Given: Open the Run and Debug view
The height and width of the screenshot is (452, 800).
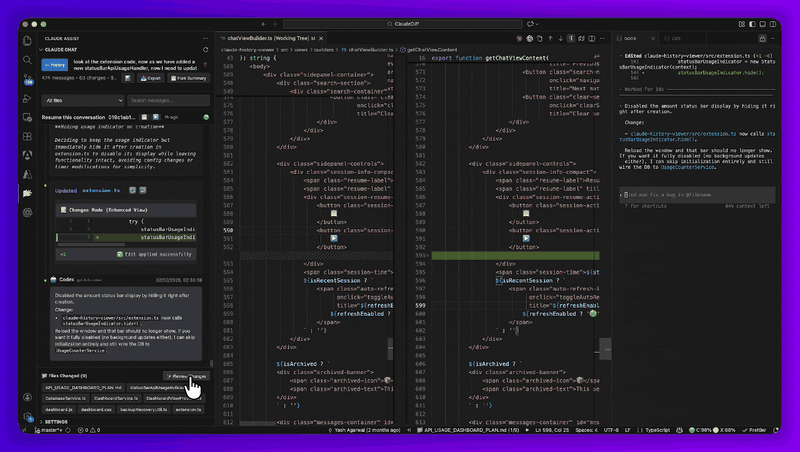Looking at the screenshot, I should [28, 98].
